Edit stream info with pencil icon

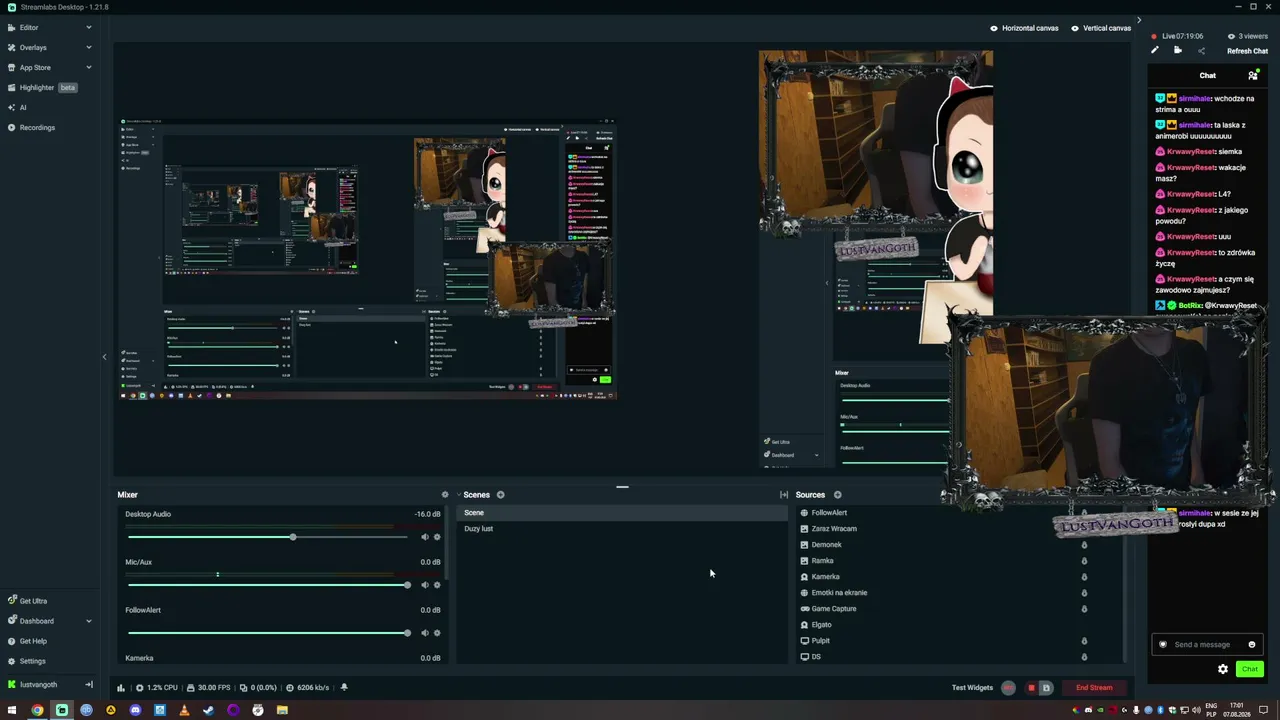click(x=1155, y=50)
